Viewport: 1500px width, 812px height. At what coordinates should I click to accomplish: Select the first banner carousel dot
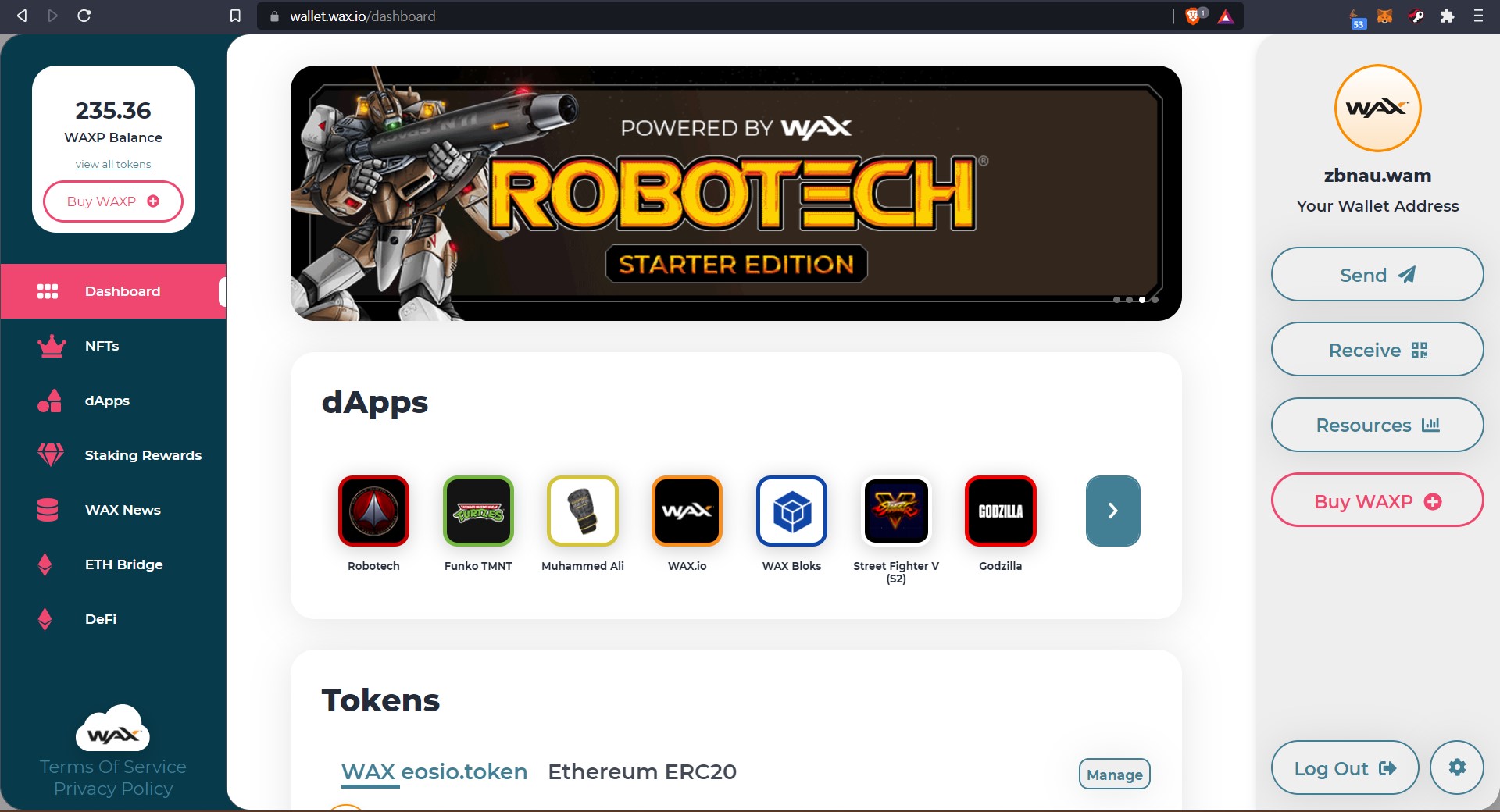1117,300
